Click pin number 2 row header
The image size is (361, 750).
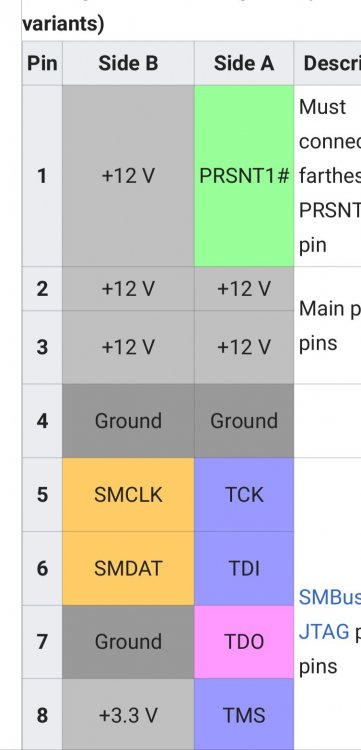tap(42, 289)
